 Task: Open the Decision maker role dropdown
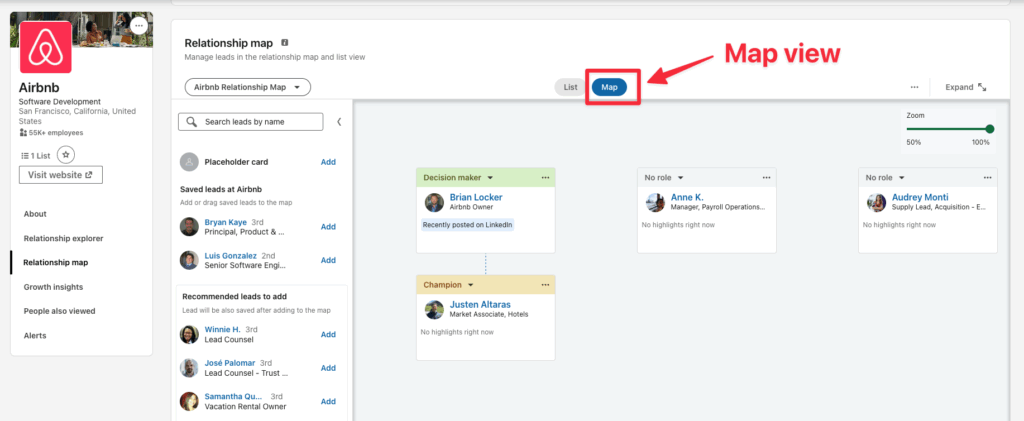click(458, 178)
